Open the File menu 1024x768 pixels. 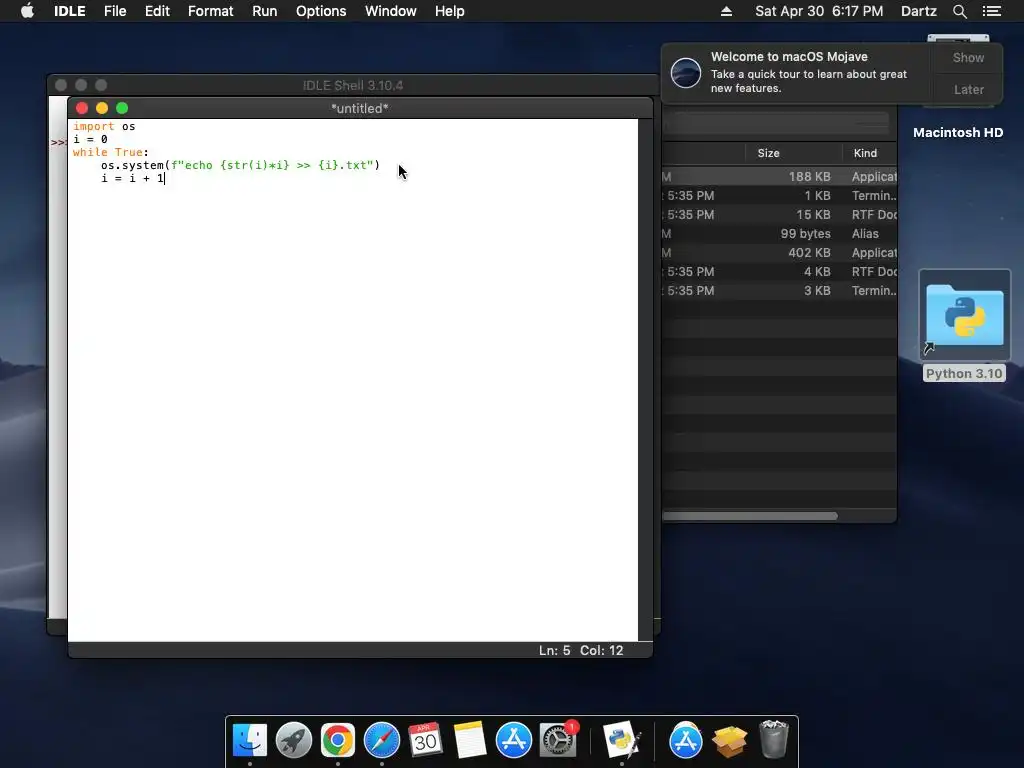[115, 11]
